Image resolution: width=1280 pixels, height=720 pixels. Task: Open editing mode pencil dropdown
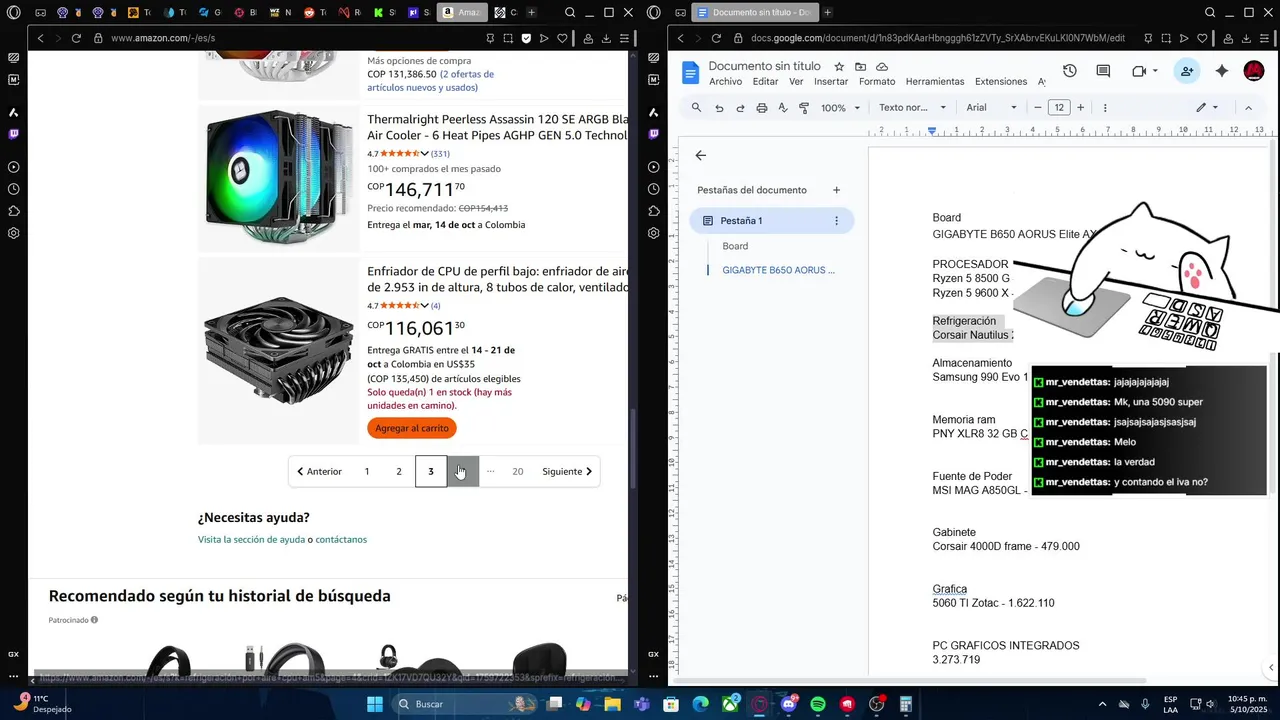coord(1207,108)
